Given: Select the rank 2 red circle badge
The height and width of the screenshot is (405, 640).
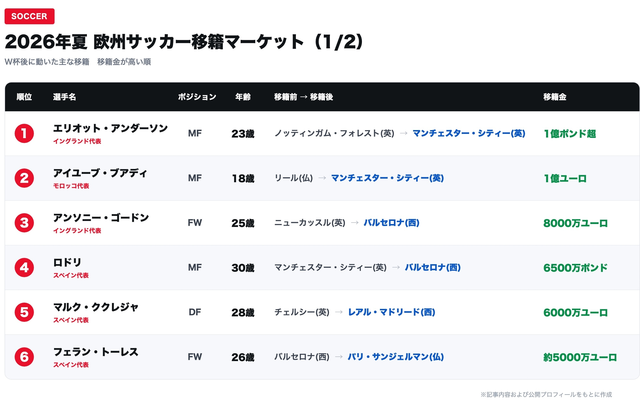Looking at the screenshot, I should point(24,178).
